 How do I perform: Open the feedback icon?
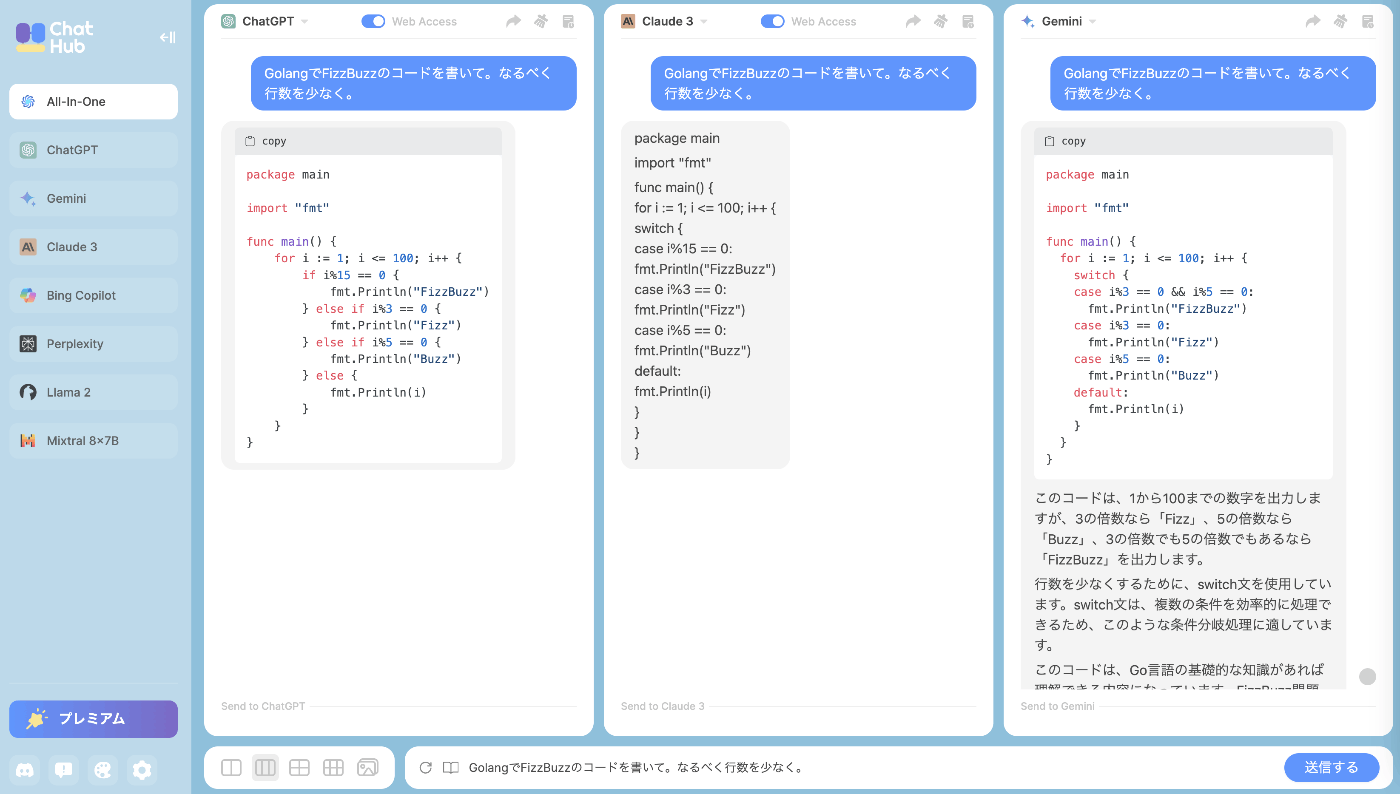[64, 769]
